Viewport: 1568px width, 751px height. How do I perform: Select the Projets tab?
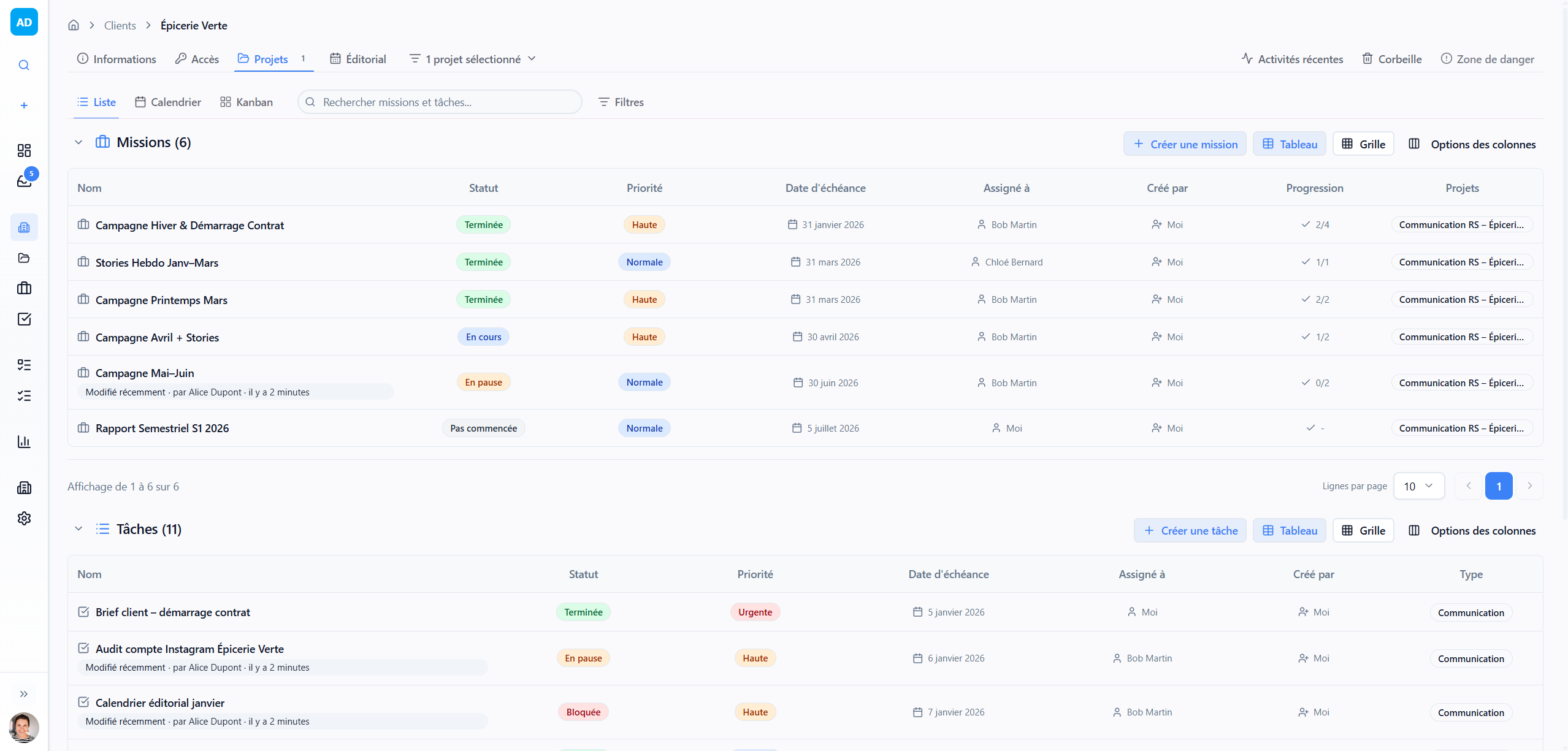click(273, 59)
